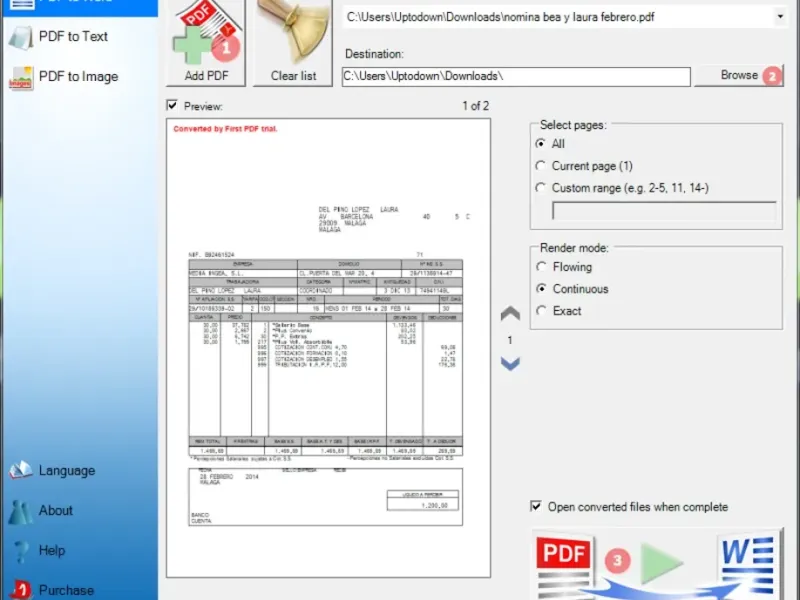Image resolution: width=800 pixels, height=600 pixels.
Task: Click the PDF page preview thumbnail
Action: [x=328, y=348]
